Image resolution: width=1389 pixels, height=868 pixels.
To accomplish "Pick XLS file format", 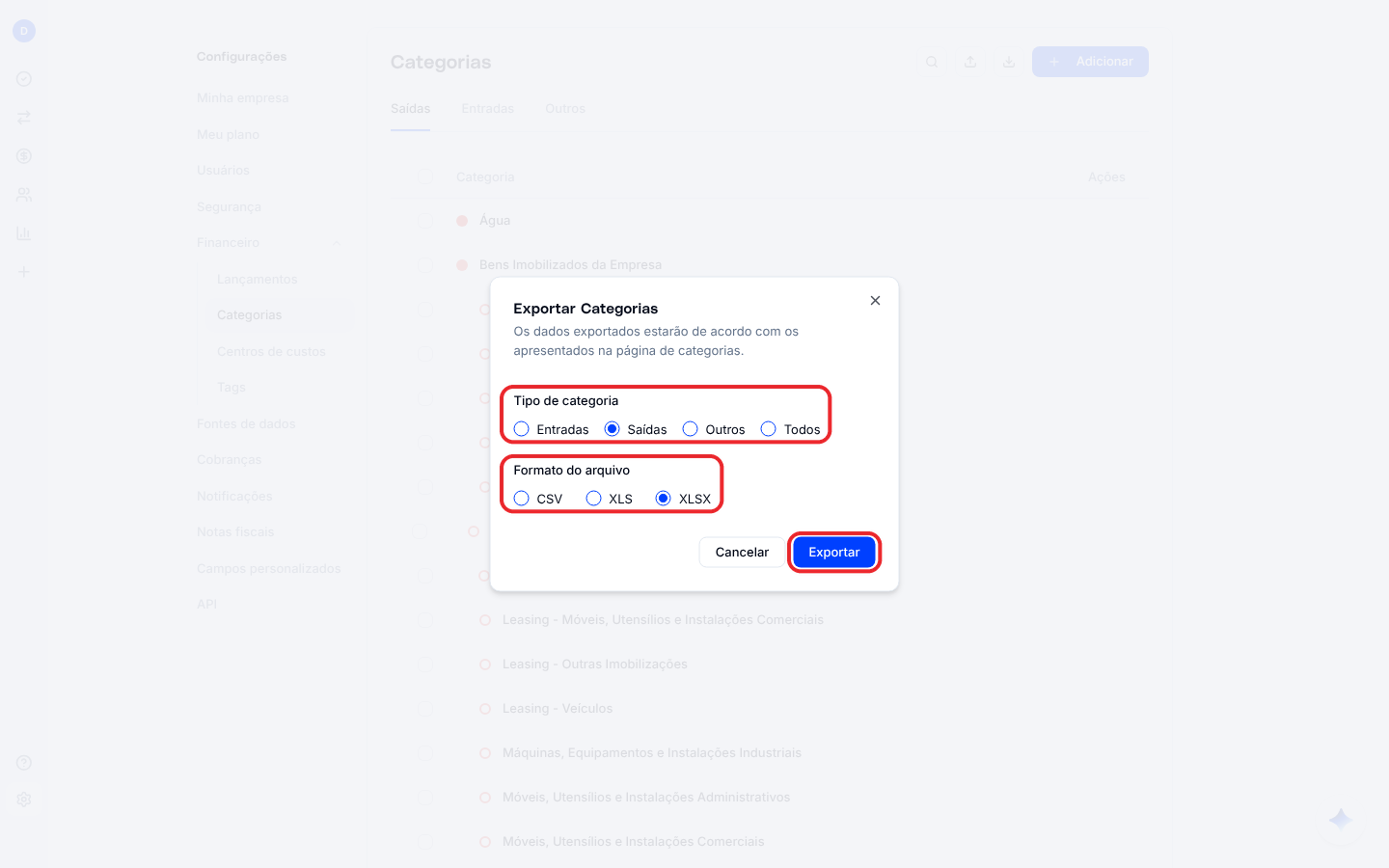I will 594,499.
